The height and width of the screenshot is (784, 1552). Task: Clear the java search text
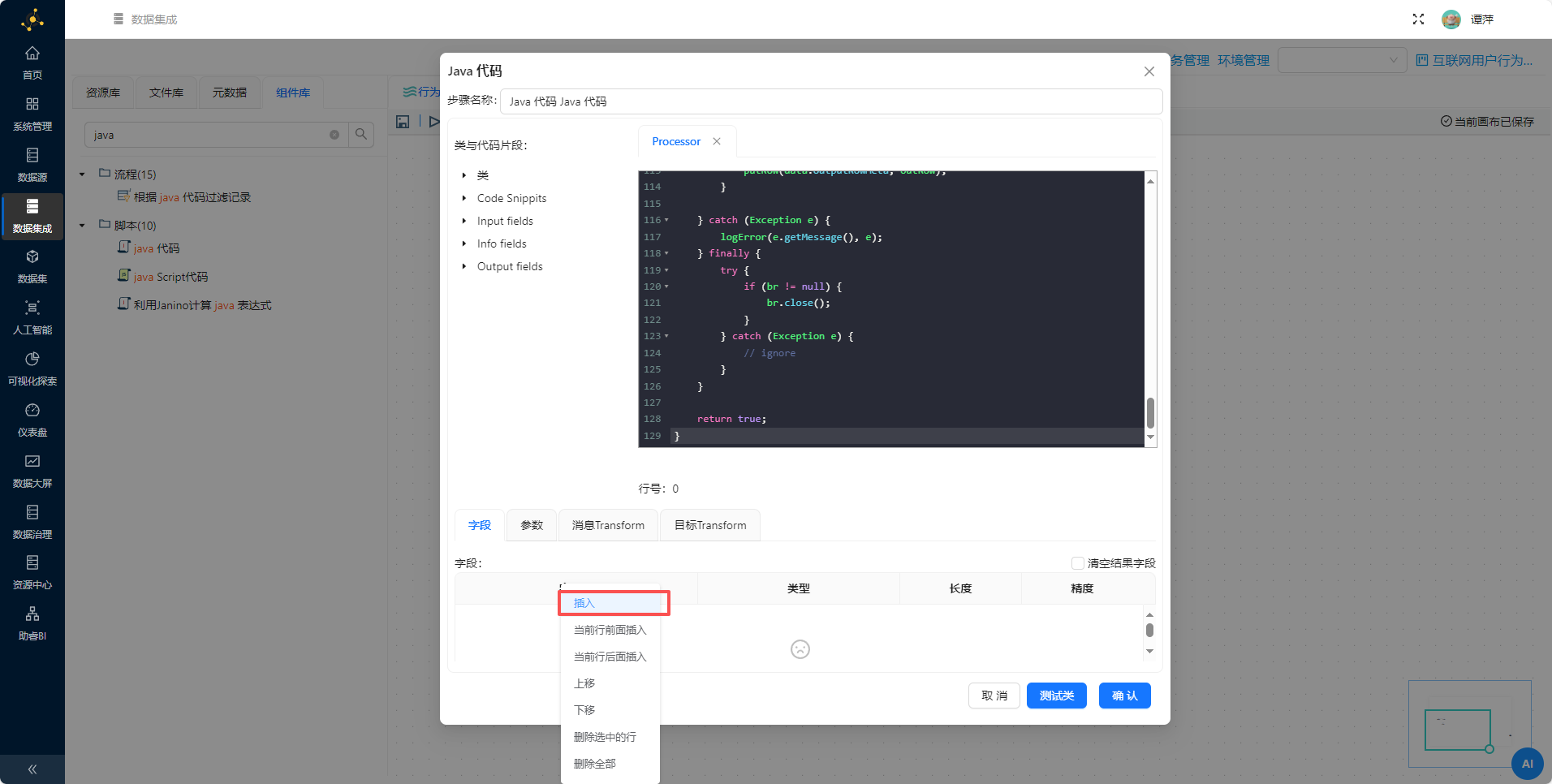(x=334, y=135)
